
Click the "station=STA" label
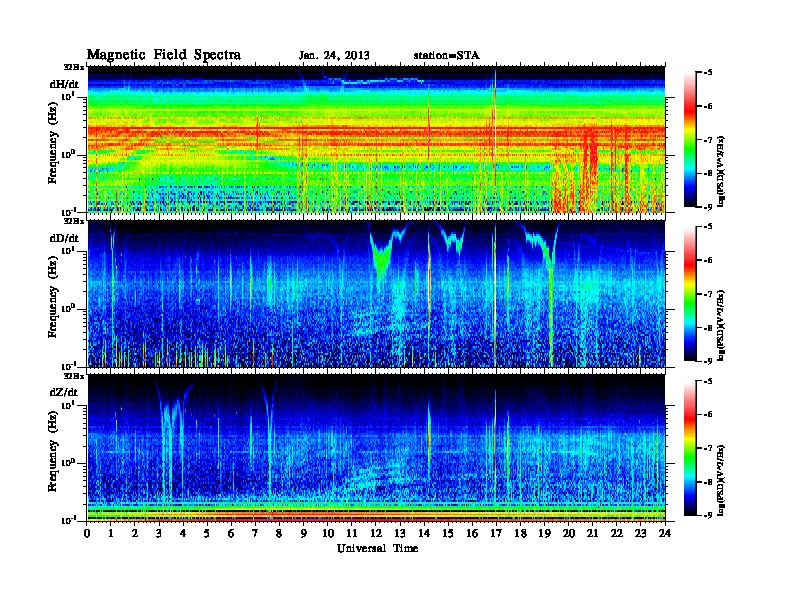[x=447, y=56]
